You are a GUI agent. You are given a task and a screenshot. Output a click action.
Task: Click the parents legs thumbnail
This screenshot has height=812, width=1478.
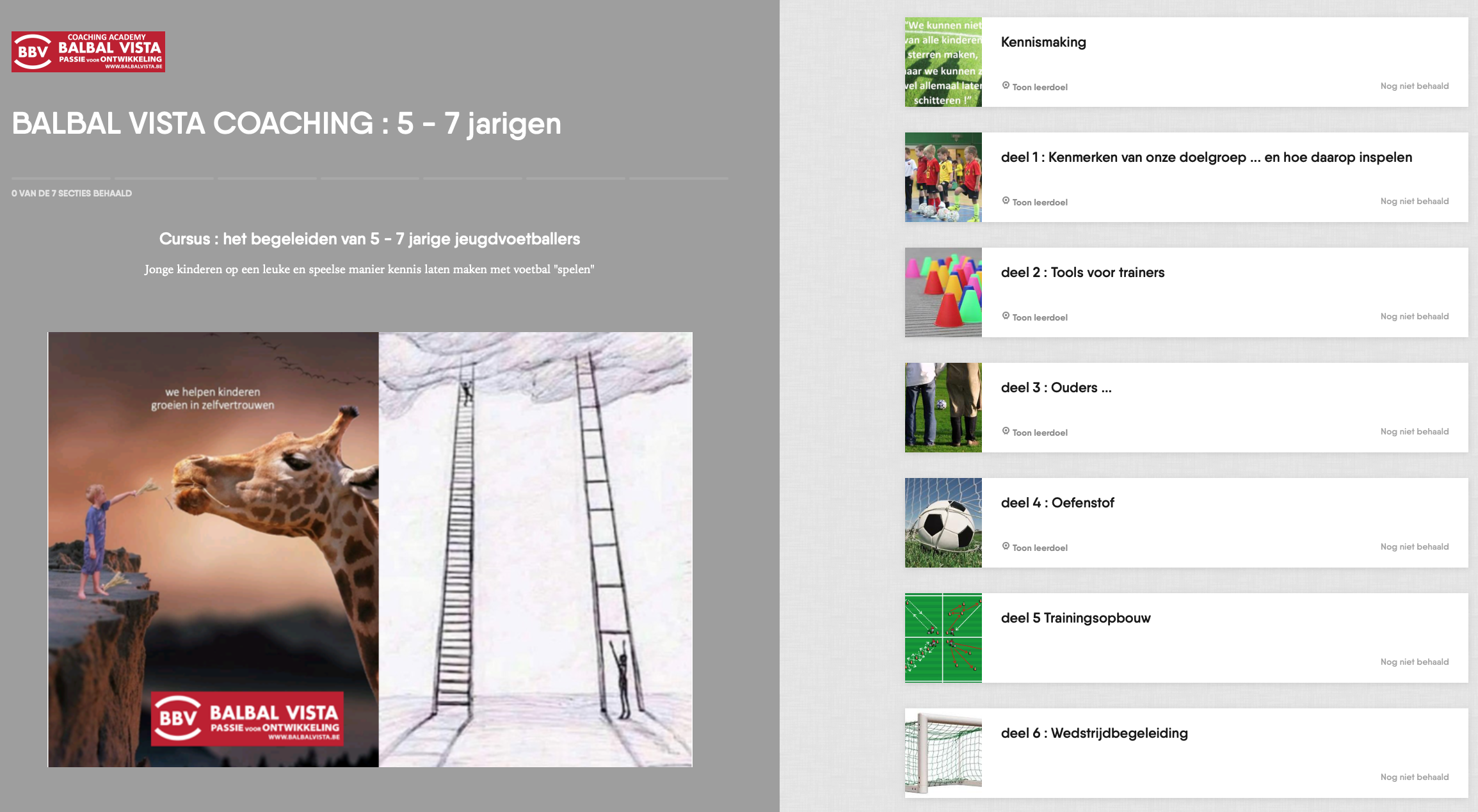pos(943,408)
